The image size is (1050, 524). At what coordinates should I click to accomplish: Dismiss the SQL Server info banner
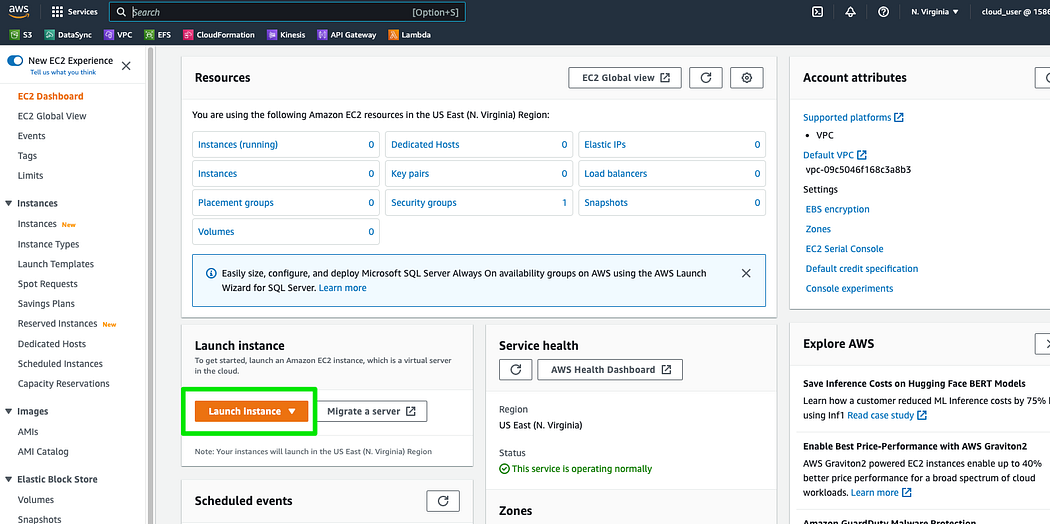point(746,273)
